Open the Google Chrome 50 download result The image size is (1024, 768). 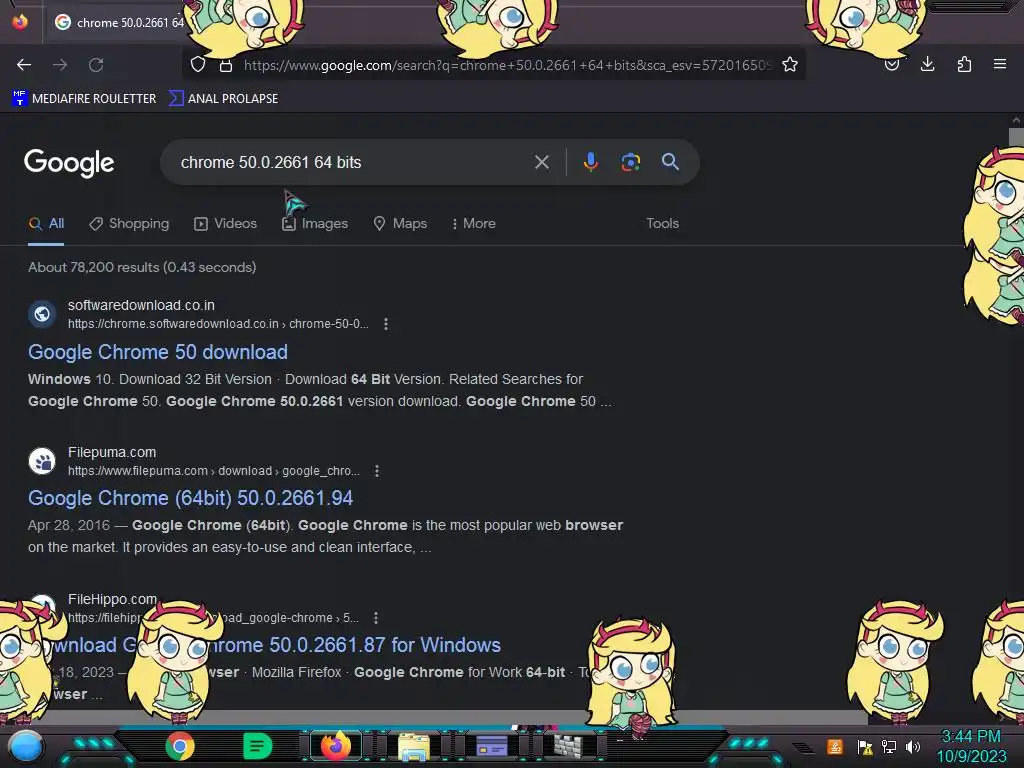point(157,352)
